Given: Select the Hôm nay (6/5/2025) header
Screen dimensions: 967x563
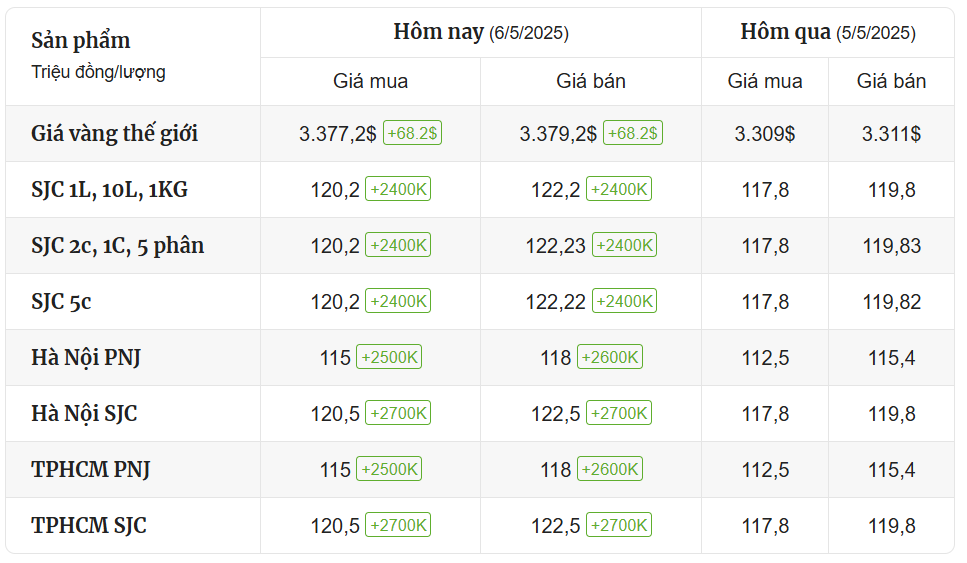Looking at the screenshot, I should (481, 32).
